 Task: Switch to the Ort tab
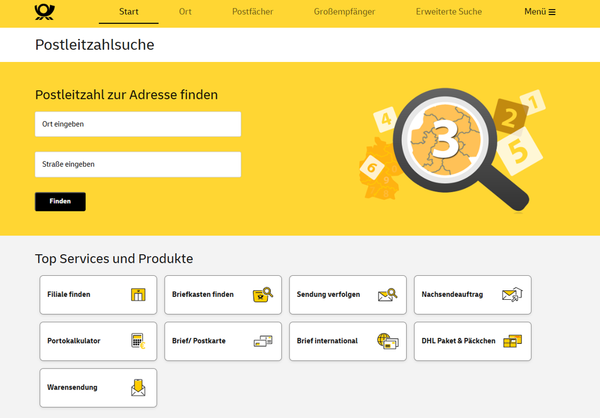tap(185, 12)
